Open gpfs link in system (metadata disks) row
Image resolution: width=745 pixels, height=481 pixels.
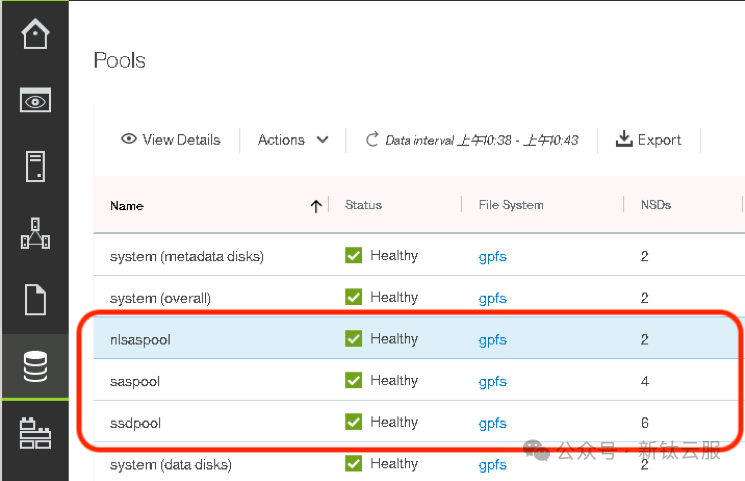493,257
